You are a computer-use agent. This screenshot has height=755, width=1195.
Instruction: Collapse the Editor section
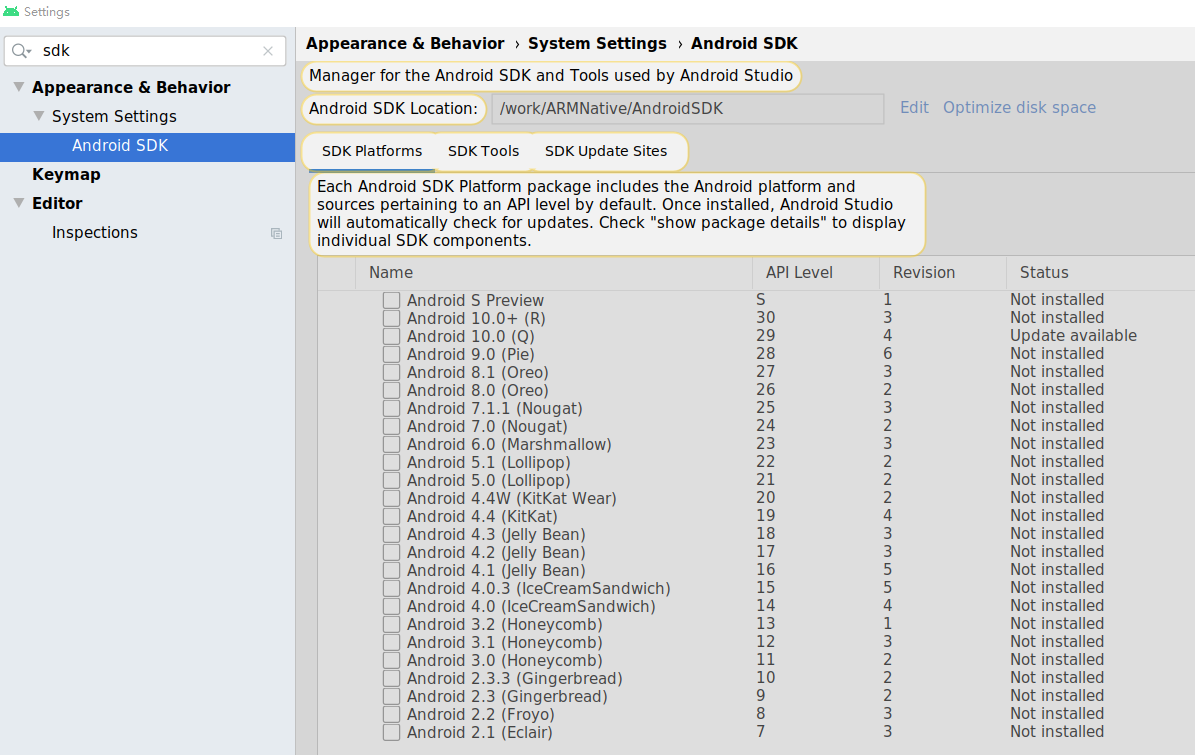[19, 203]
